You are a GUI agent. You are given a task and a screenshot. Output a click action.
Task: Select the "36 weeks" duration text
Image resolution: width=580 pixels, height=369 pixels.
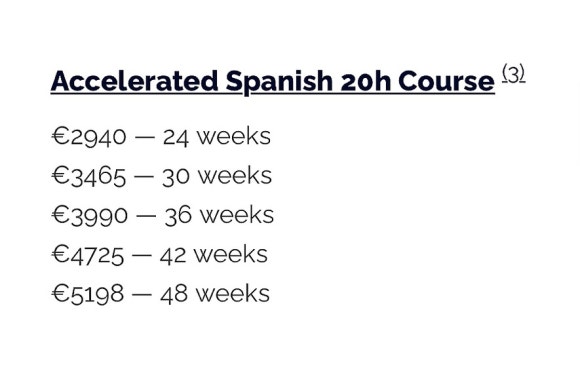[219, 216]
